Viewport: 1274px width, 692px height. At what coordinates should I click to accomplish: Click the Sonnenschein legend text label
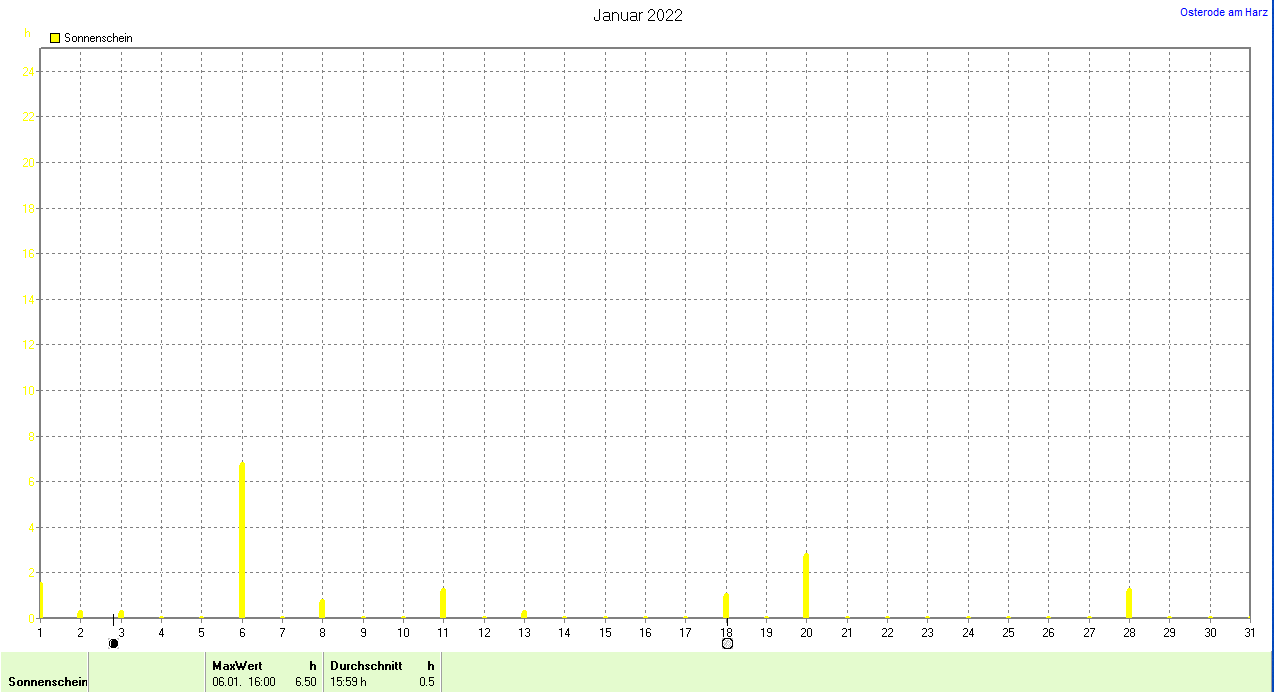pos(98,38)
